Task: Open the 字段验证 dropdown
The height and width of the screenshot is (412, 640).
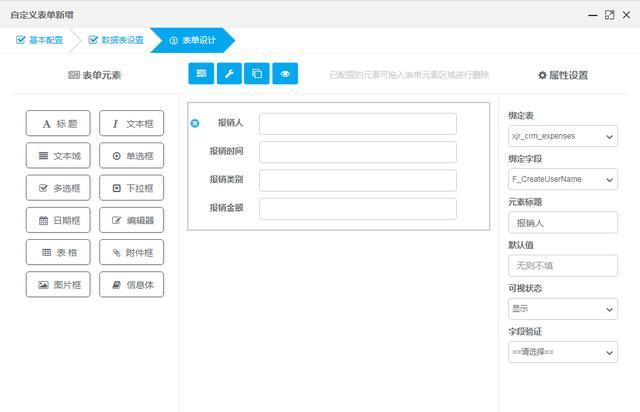Action: tap(563, 352)
